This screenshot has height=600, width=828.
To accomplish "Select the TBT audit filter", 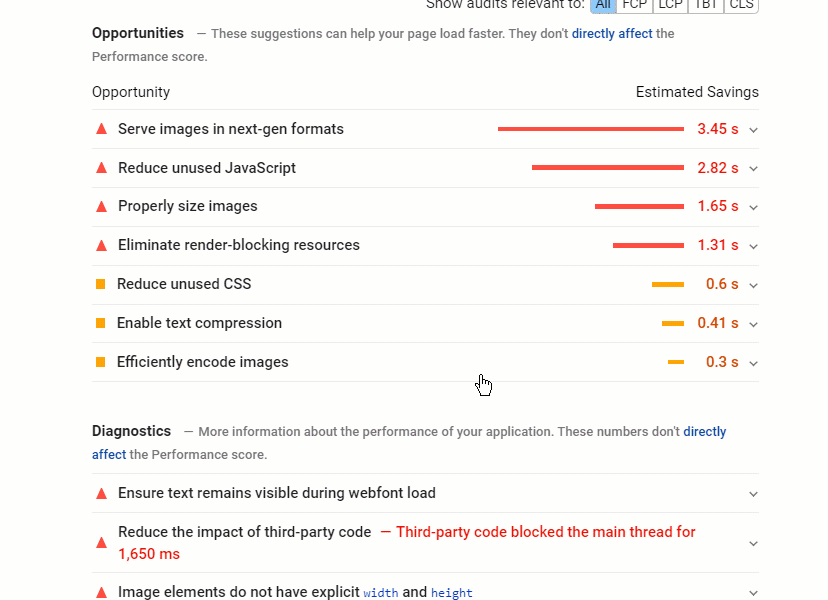I will tap(708, 5).
